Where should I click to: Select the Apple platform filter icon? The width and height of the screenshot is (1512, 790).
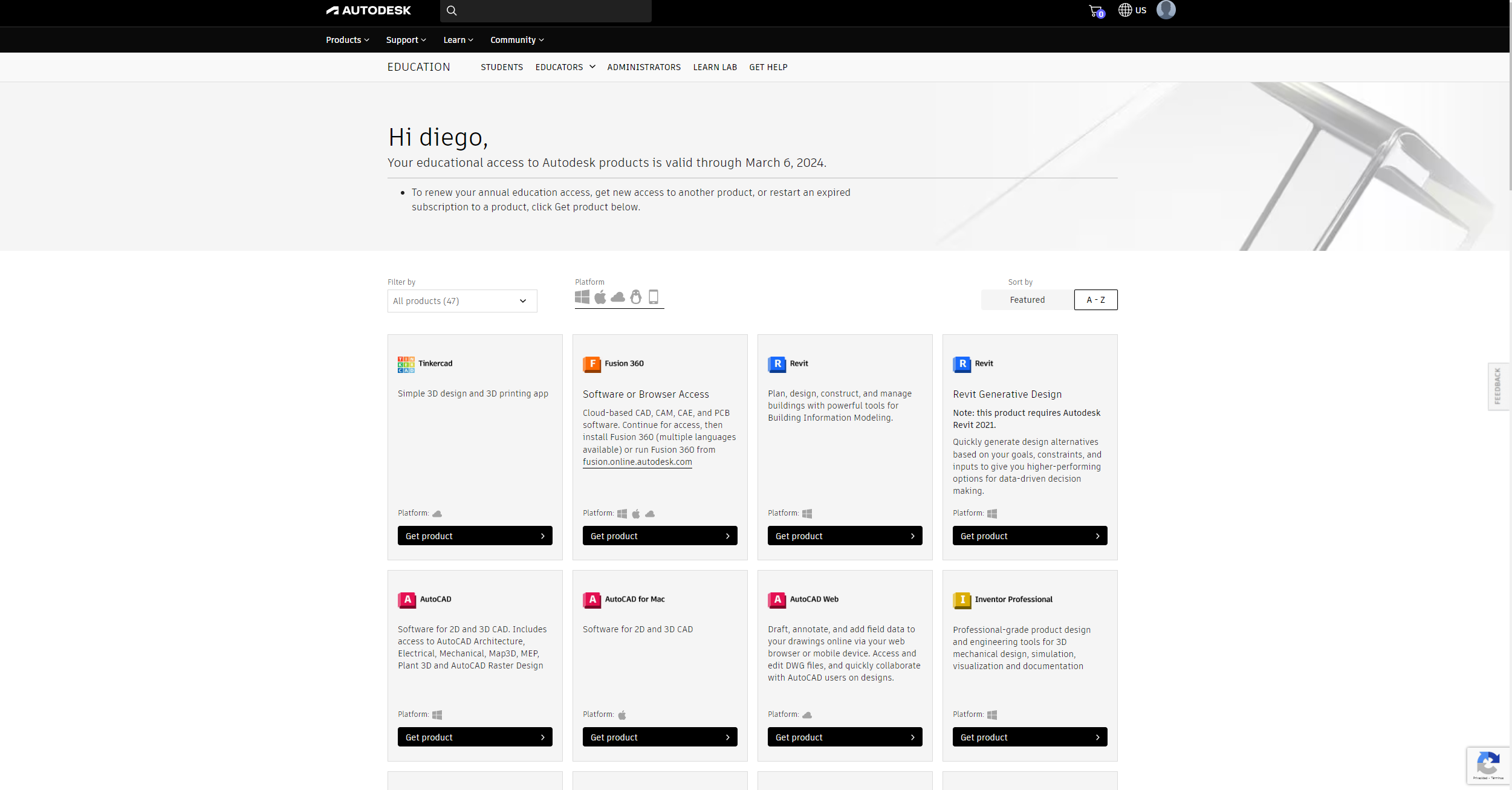pyautogui.click(x=600, y=297)
